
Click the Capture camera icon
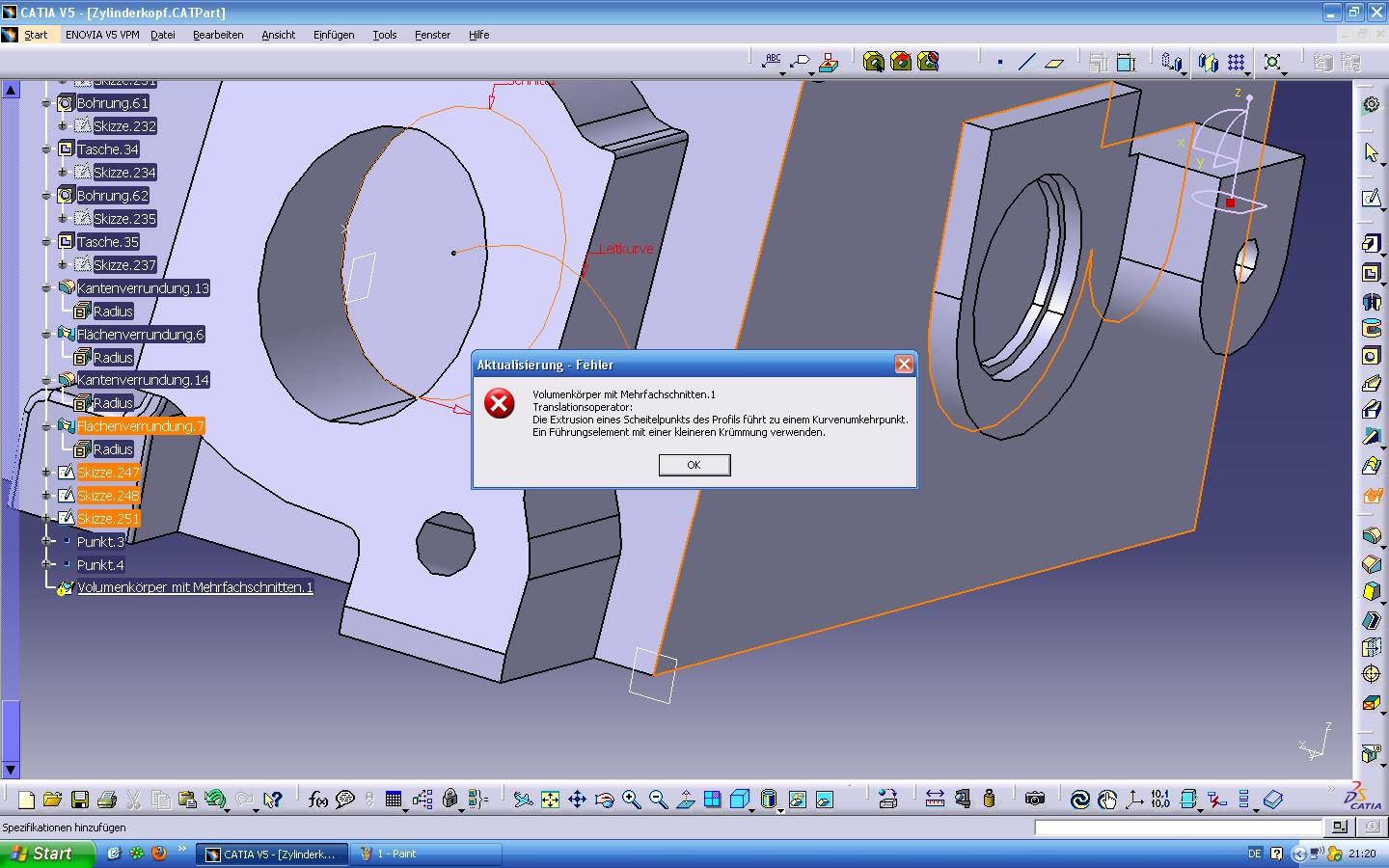(x=1035, y=800)
